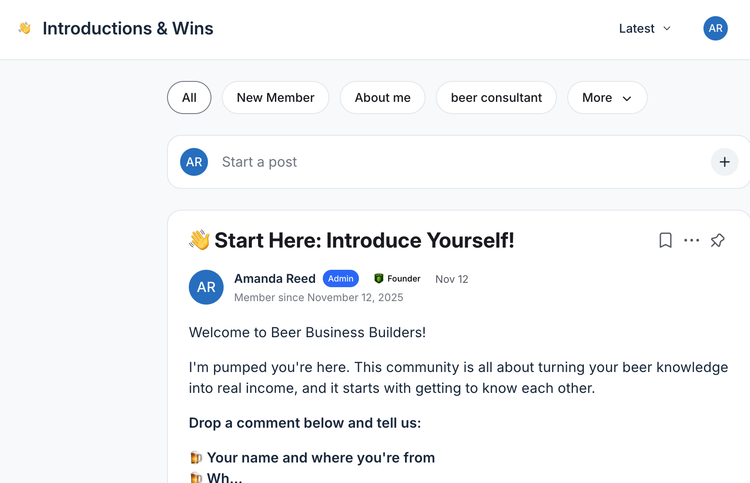Open the post's three-dot options menu
Image resolution: width=750 pixels, height=483 pixels.
tap(691, 240)
